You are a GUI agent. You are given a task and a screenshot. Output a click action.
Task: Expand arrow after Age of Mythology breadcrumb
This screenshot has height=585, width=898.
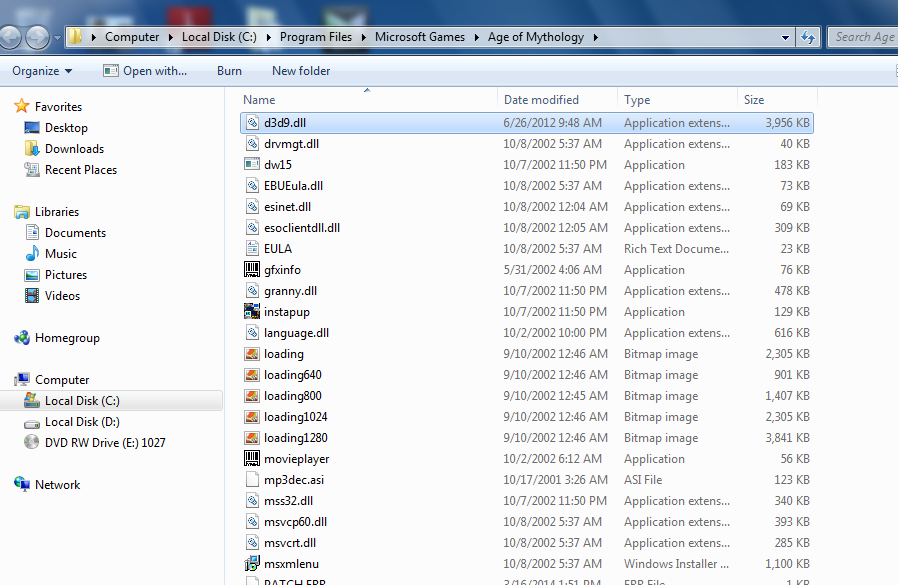(596, 37)
